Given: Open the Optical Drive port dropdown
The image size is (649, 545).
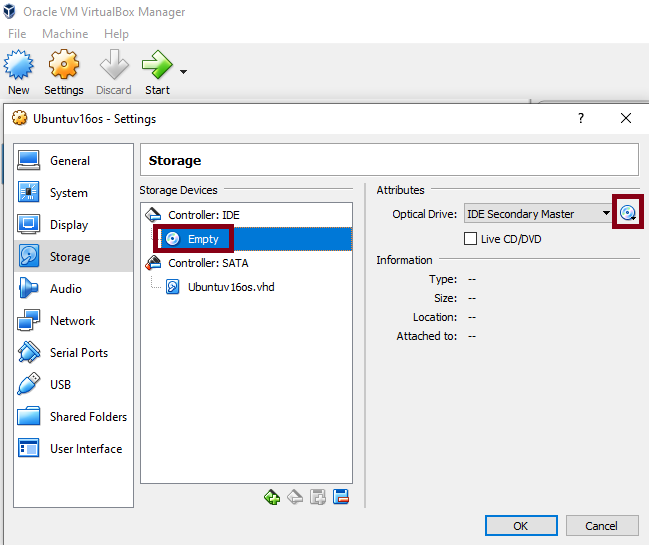Looking at the screenshot, I should [x=538, y=214].
